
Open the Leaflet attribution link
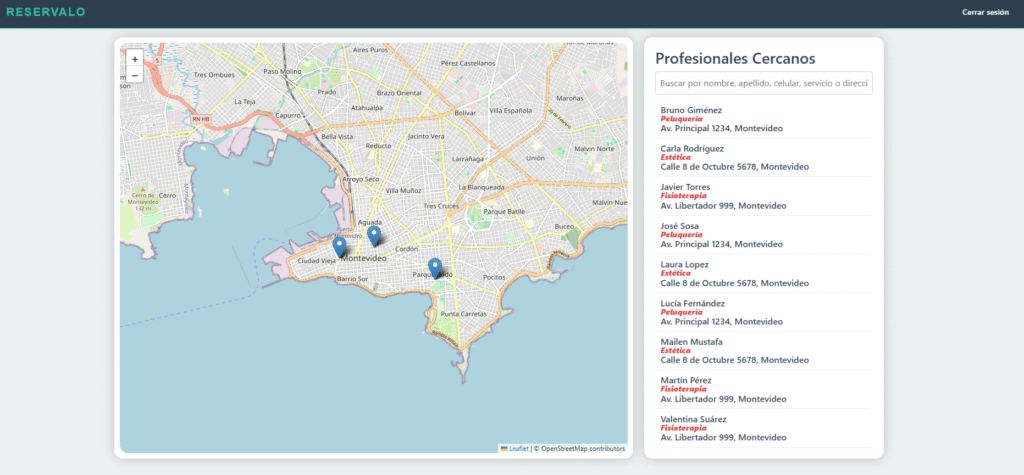tap(518, 449)
